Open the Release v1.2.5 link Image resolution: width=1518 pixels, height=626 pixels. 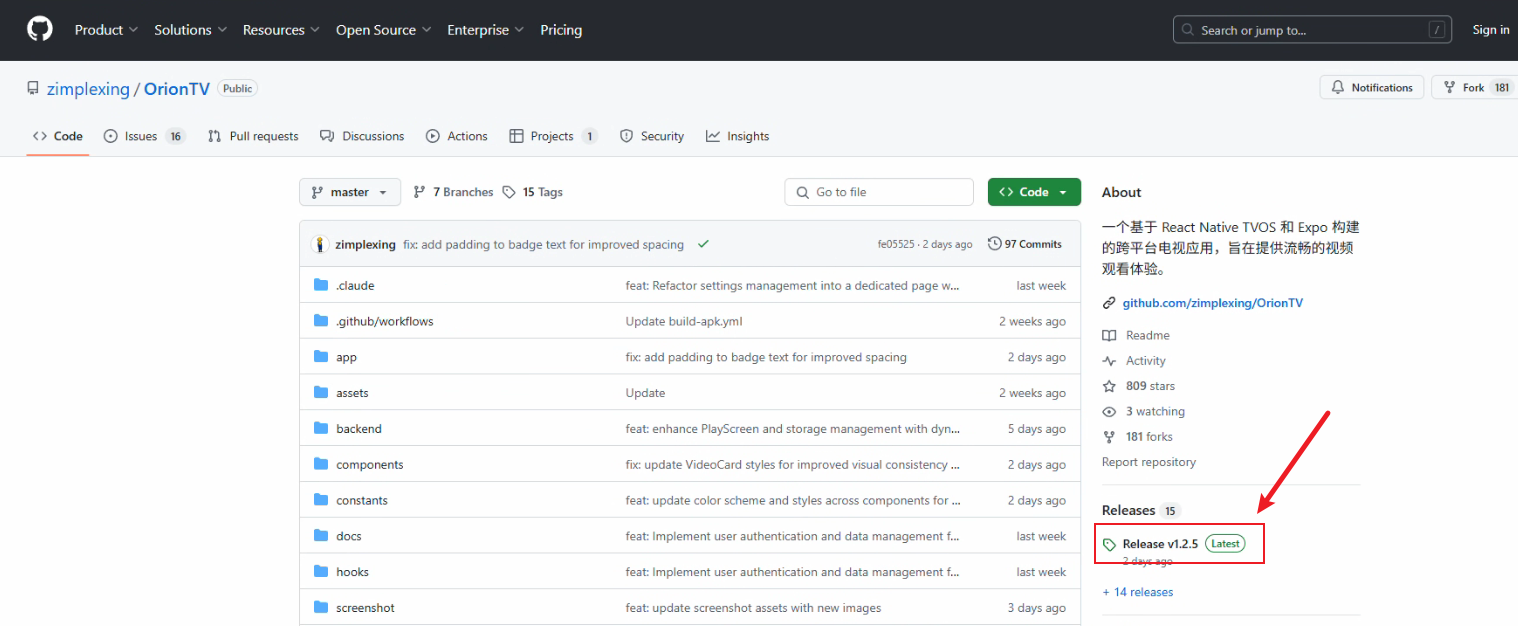[x=1160, y=544]
